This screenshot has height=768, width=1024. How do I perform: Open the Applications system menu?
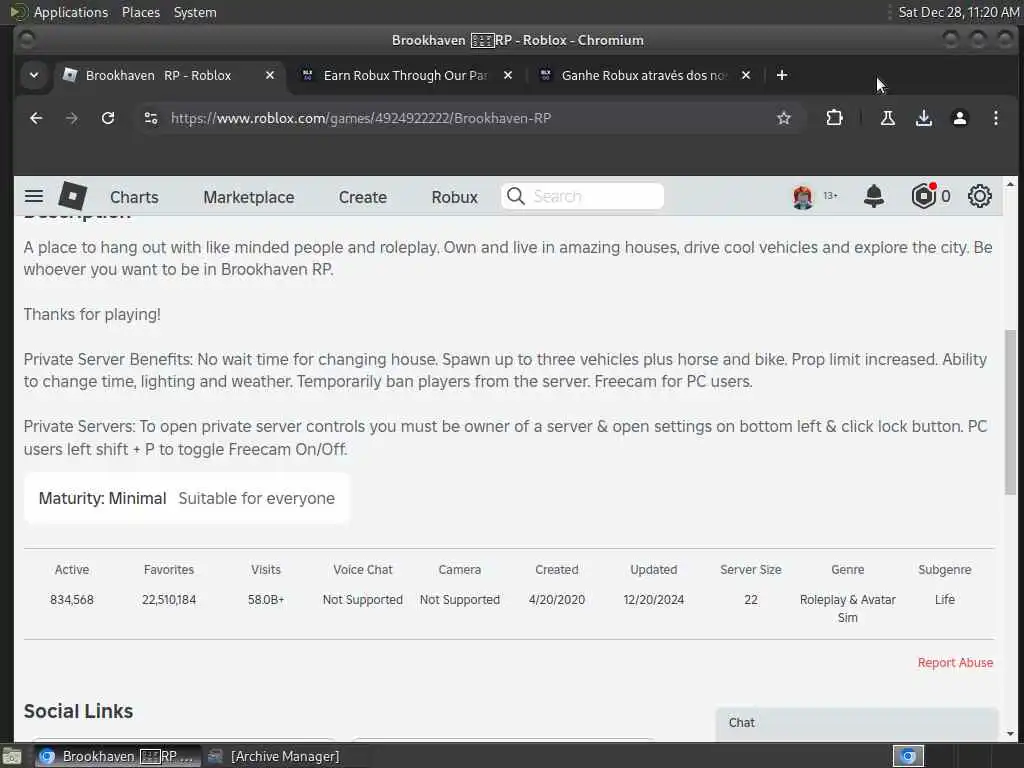71,12
